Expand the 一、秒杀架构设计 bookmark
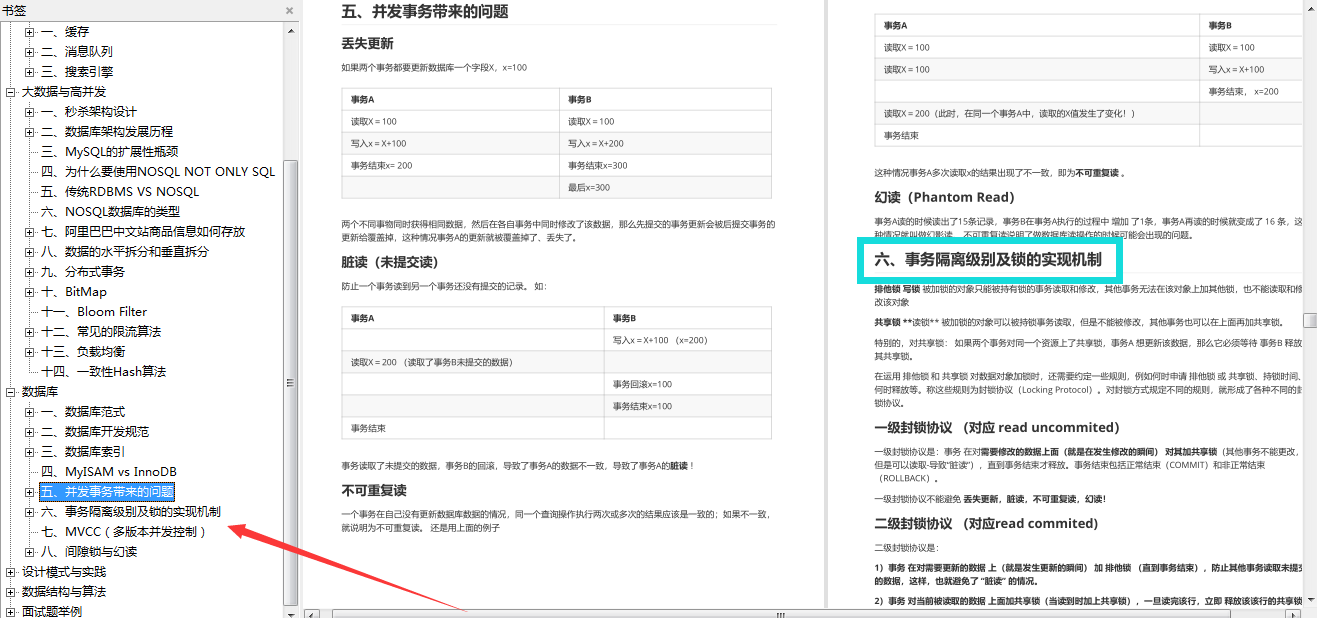Screen dimensions: 1317x618 (x=30, y=112)
